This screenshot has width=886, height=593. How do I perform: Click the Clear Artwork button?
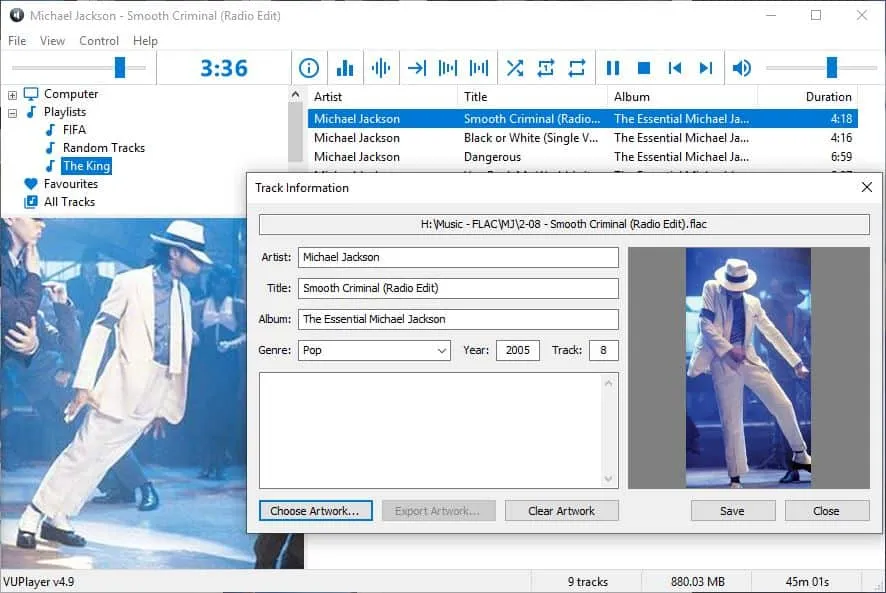click(562, 510)
